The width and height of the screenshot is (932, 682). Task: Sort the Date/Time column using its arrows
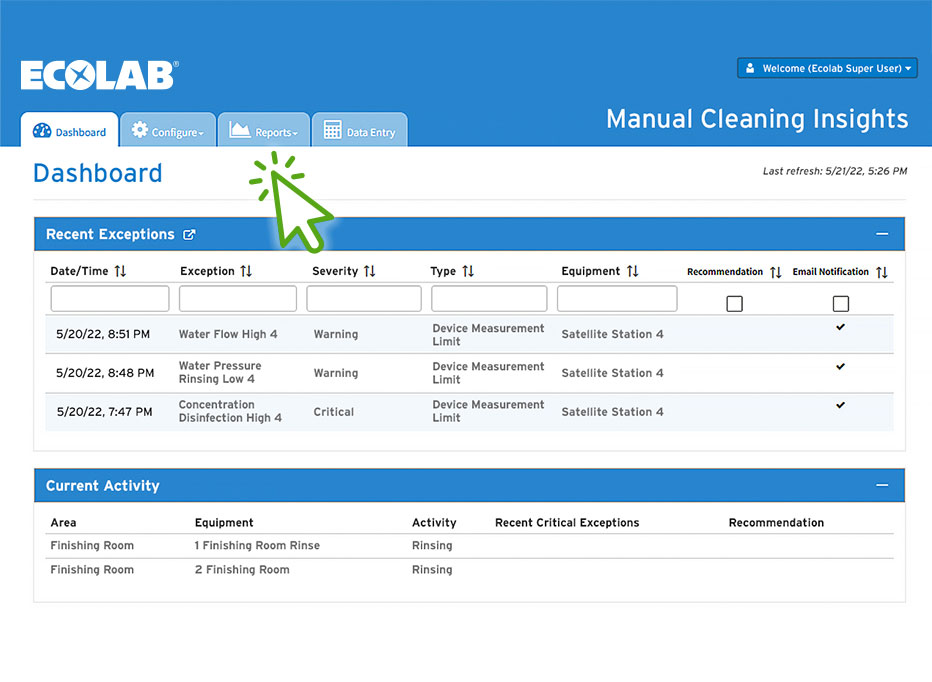[120, 270]
